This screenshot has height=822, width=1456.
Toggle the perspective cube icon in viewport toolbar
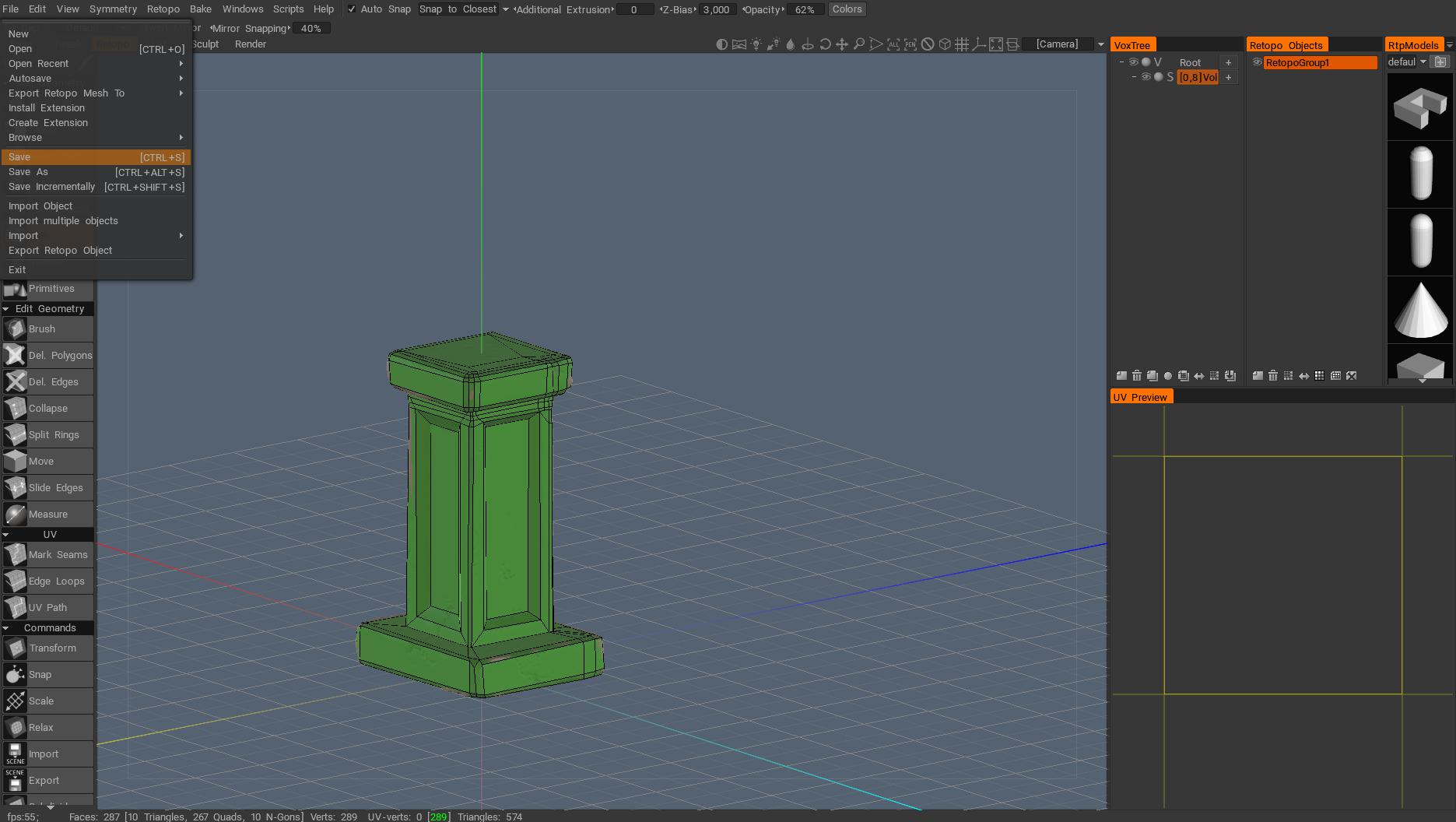[945, 44]
